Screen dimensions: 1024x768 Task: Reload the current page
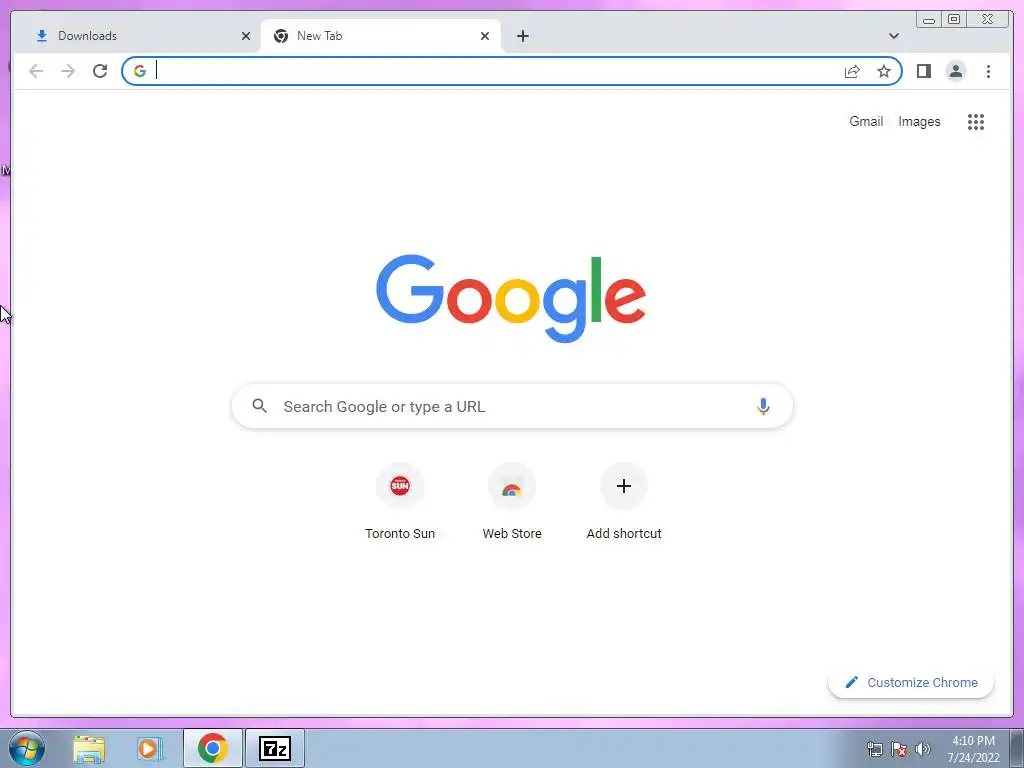[100, 71]
